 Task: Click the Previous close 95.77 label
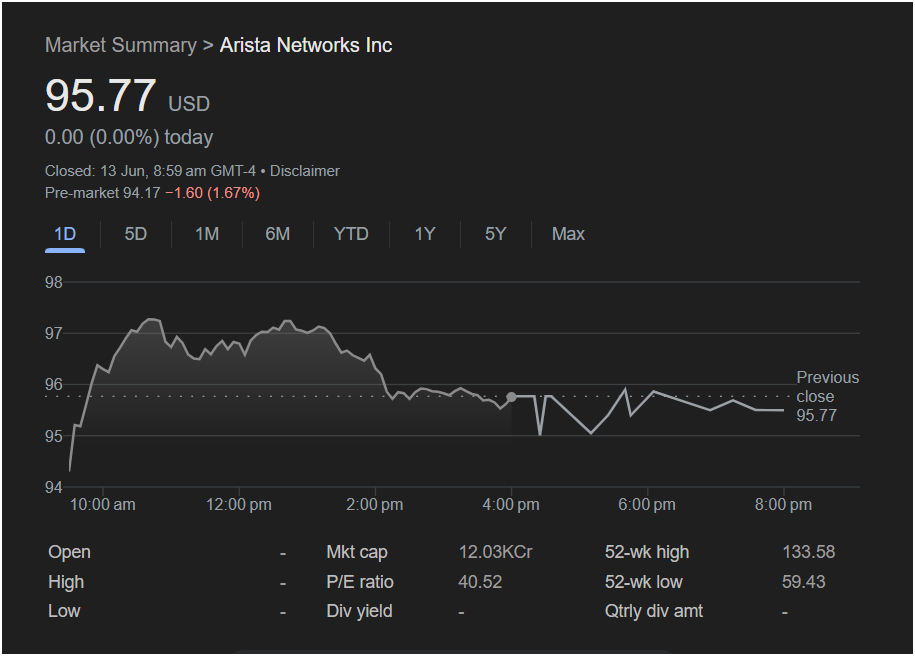pos(827,396)
